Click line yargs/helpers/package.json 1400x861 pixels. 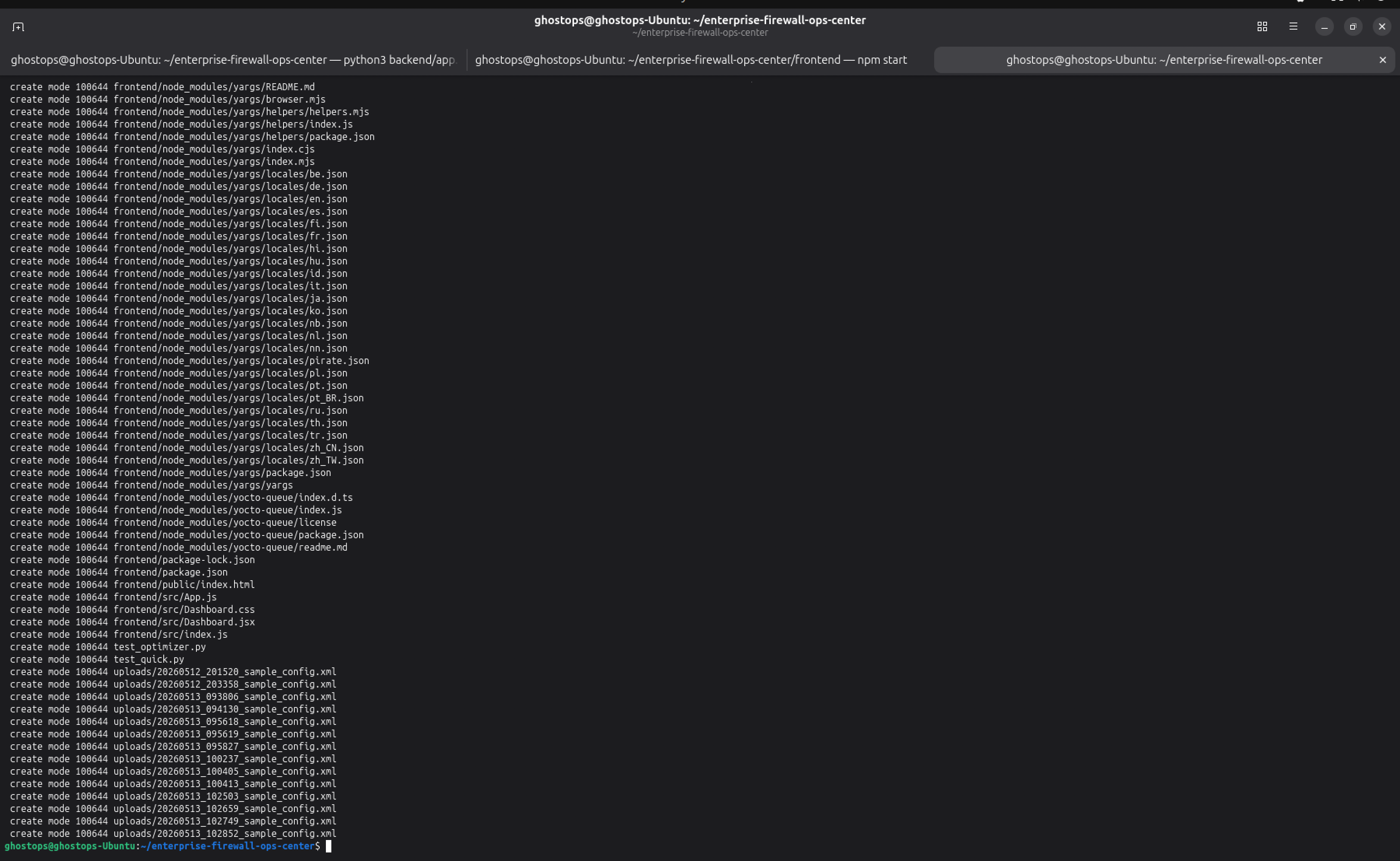click(192, 137)
